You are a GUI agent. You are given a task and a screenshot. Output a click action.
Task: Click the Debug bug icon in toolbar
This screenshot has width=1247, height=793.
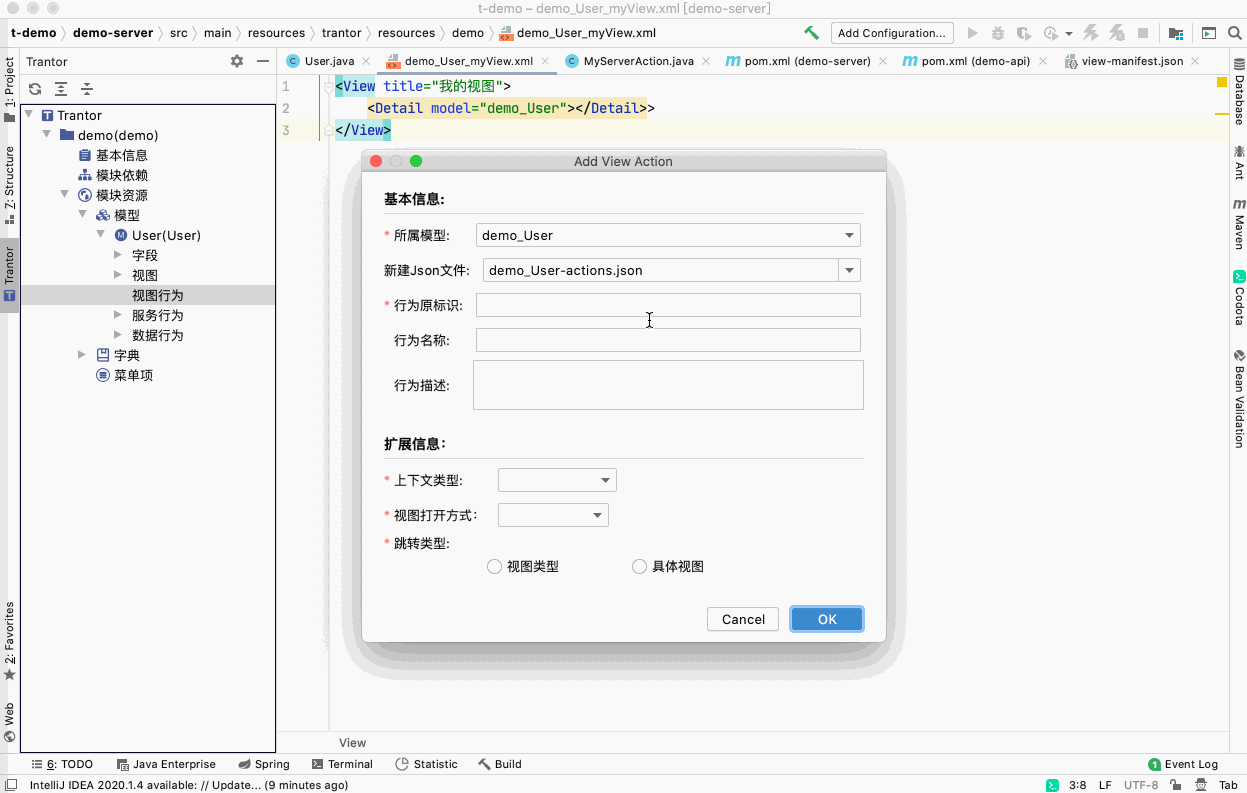(x=998, y=33)
